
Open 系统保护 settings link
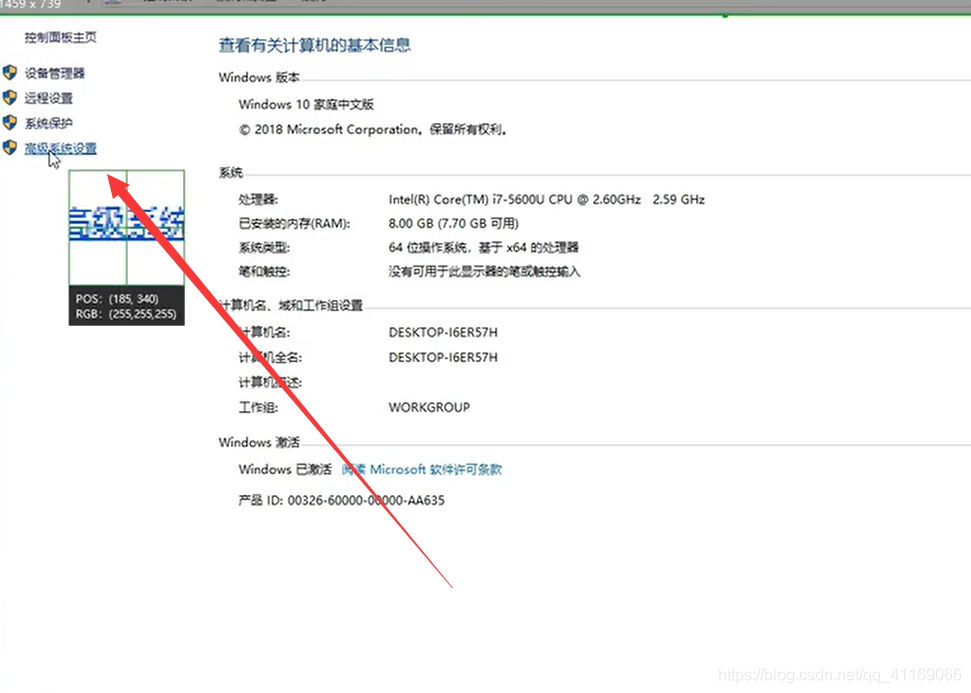coord(48,123)
